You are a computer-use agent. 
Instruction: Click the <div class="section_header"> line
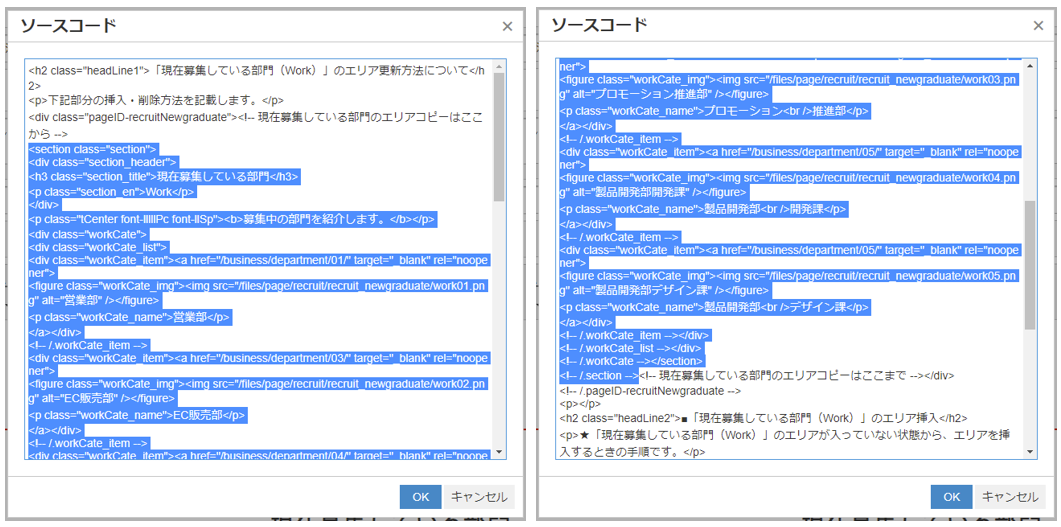coord(103,162)
